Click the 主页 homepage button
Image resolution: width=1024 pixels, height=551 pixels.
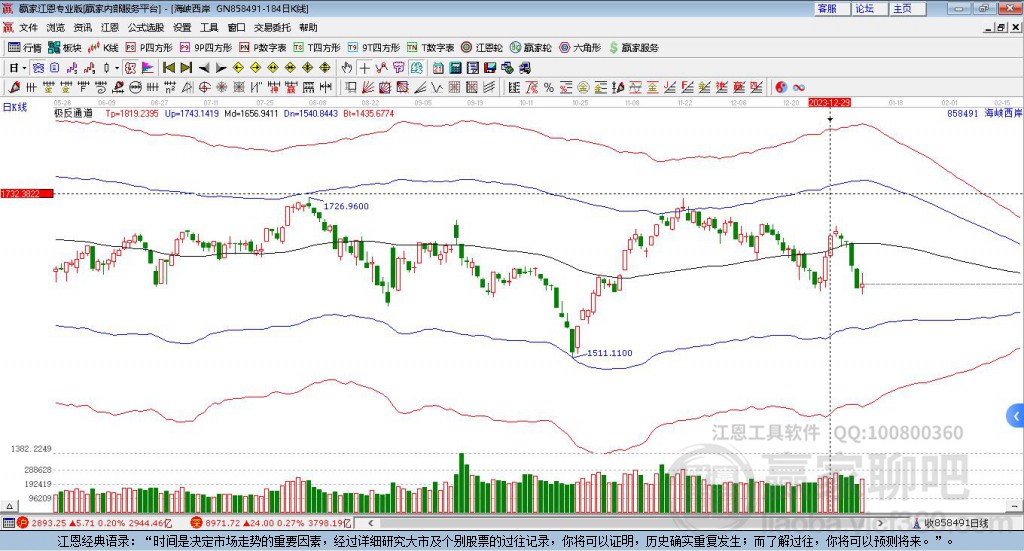coord(906,8)
